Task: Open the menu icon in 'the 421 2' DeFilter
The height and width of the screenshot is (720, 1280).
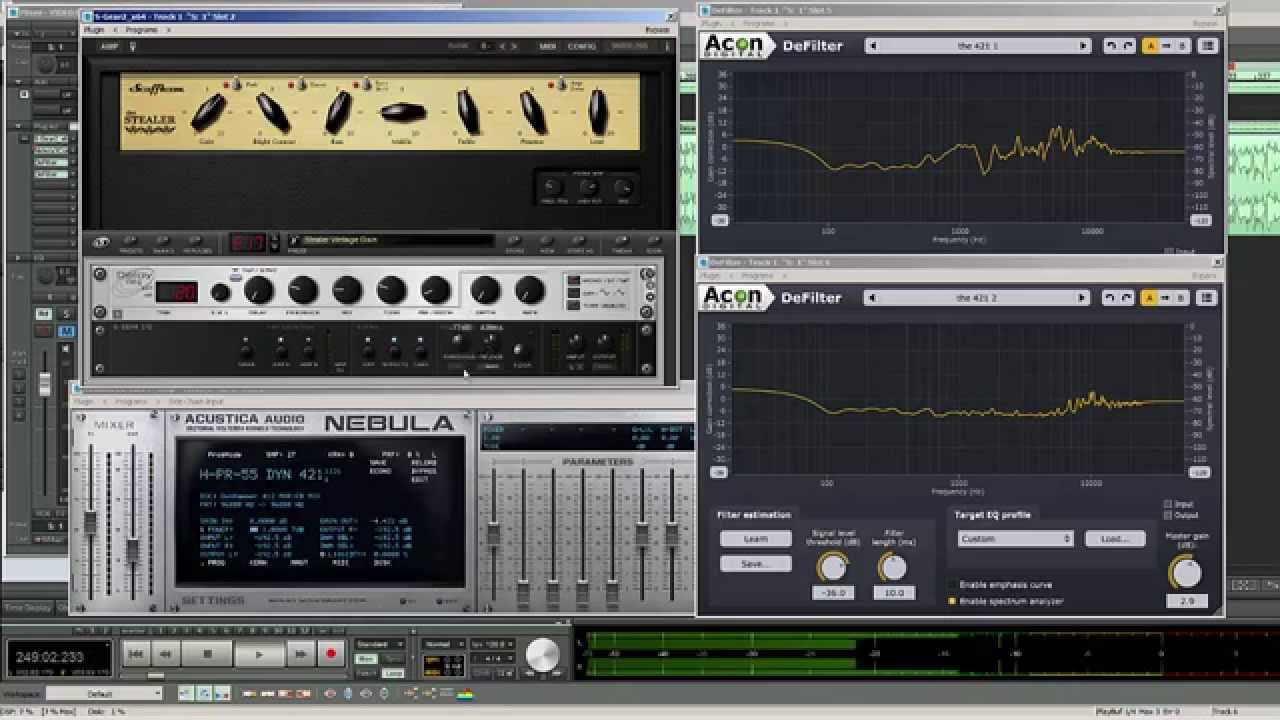Action: point(1207,298)
